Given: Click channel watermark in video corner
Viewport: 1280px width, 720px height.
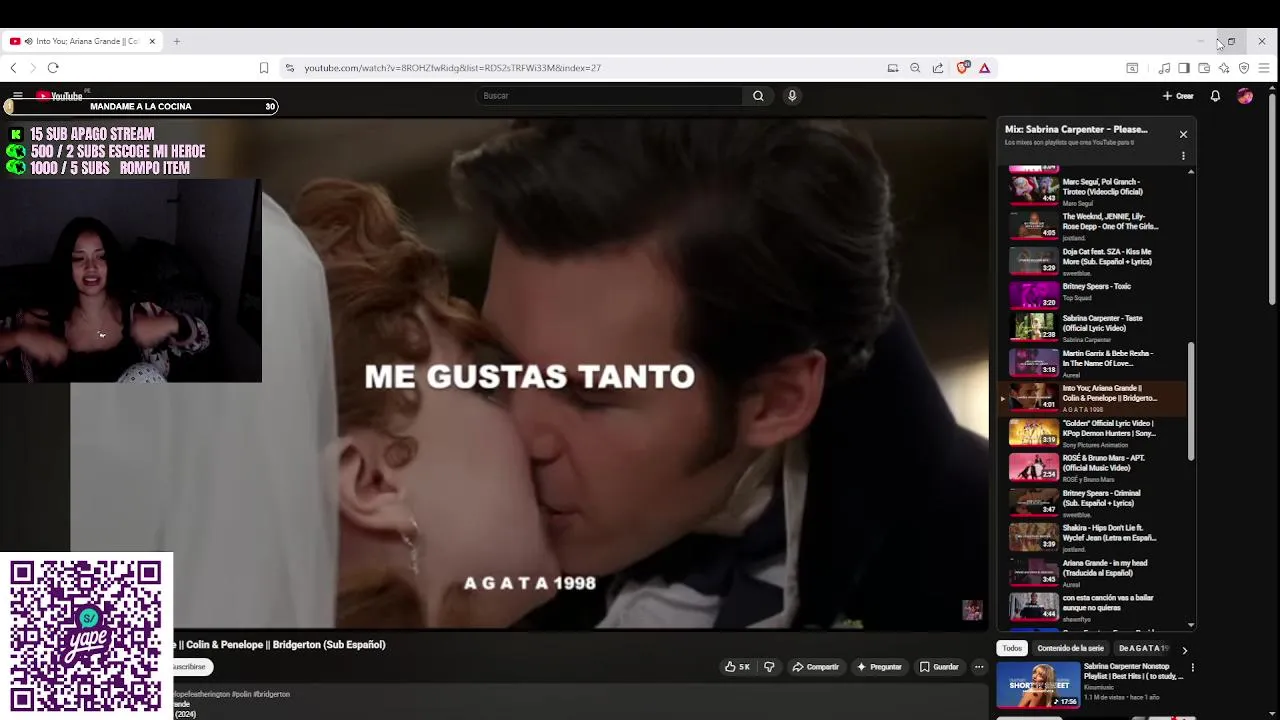Looking at the screenshot, I should point(972,610).
